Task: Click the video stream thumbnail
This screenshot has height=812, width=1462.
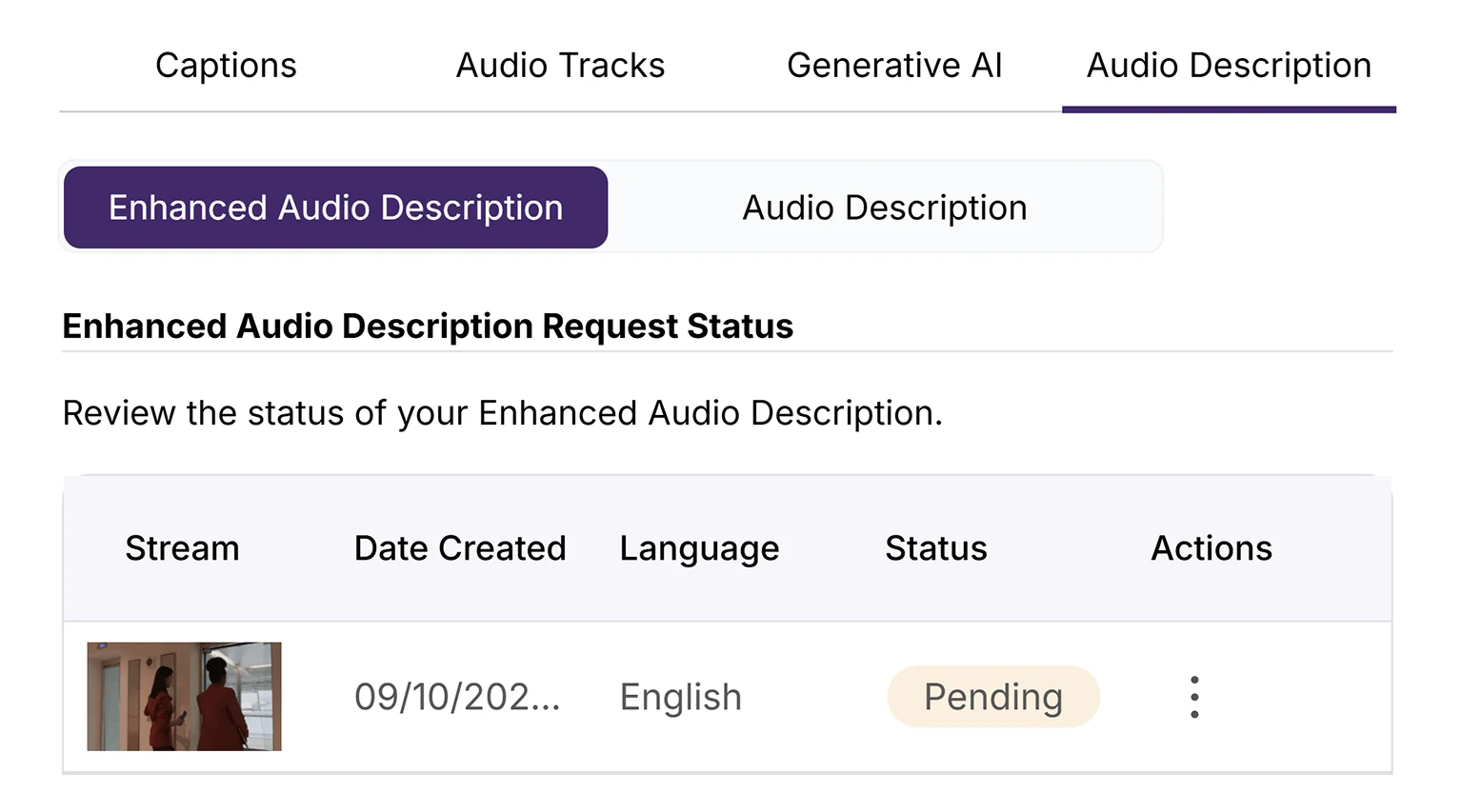Action: click(x=184, y=696)
